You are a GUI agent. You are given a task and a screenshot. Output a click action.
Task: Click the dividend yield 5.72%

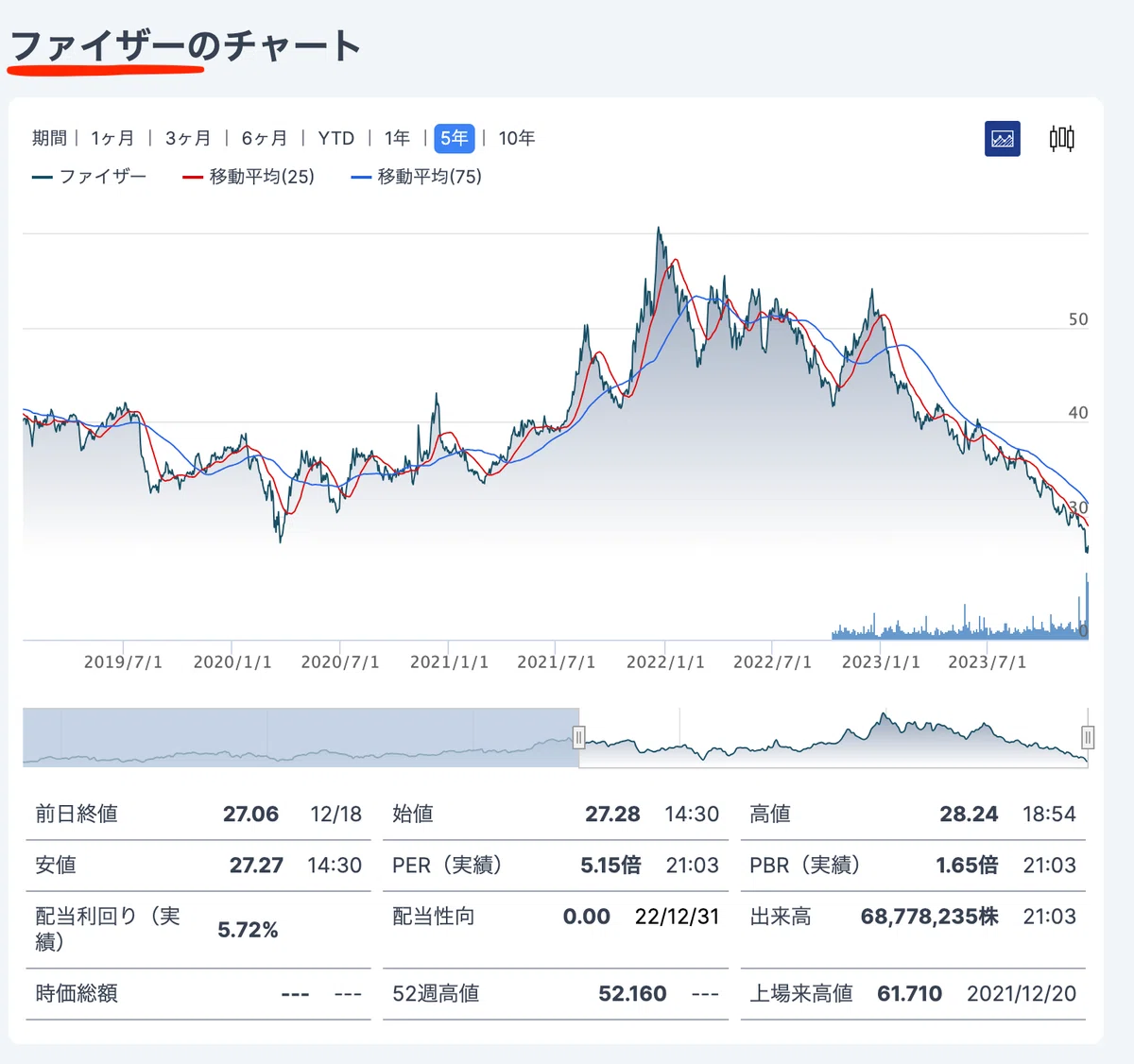click(x=248, y=930)
